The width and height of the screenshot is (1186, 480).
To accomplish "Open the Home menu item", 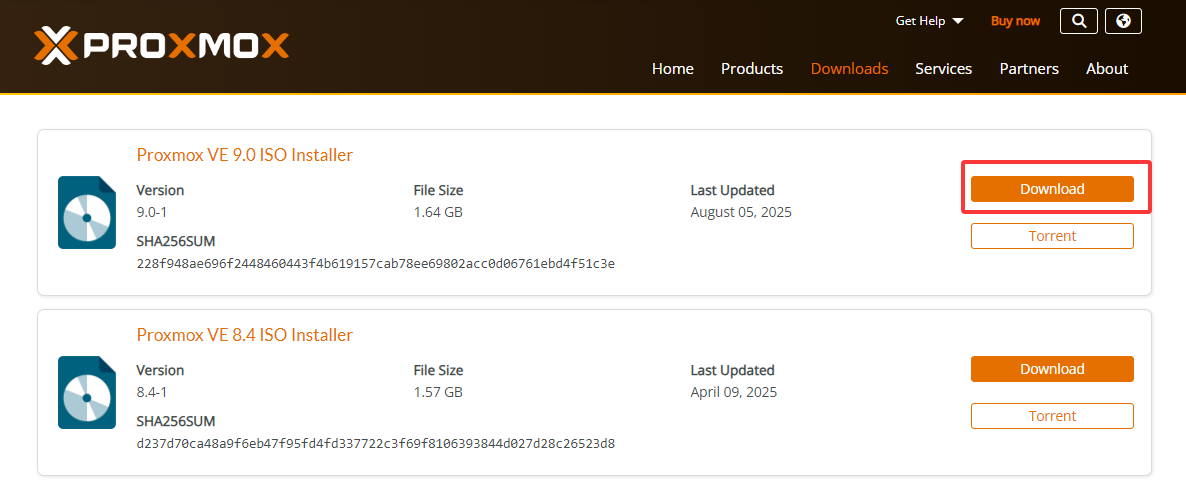I will 672,69.
